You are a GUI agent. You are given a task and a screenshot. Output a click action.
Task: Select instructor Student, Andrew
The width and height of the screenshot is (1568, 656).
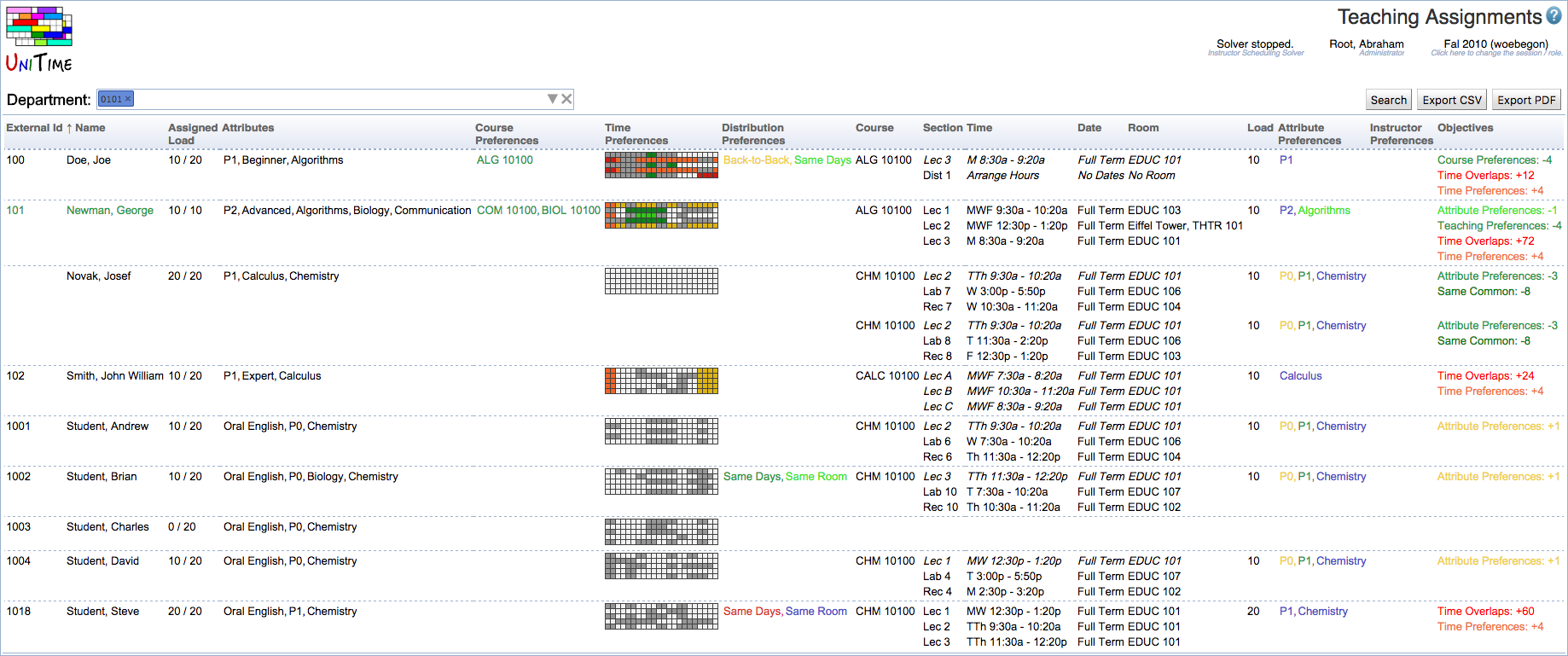click(107, 426)
